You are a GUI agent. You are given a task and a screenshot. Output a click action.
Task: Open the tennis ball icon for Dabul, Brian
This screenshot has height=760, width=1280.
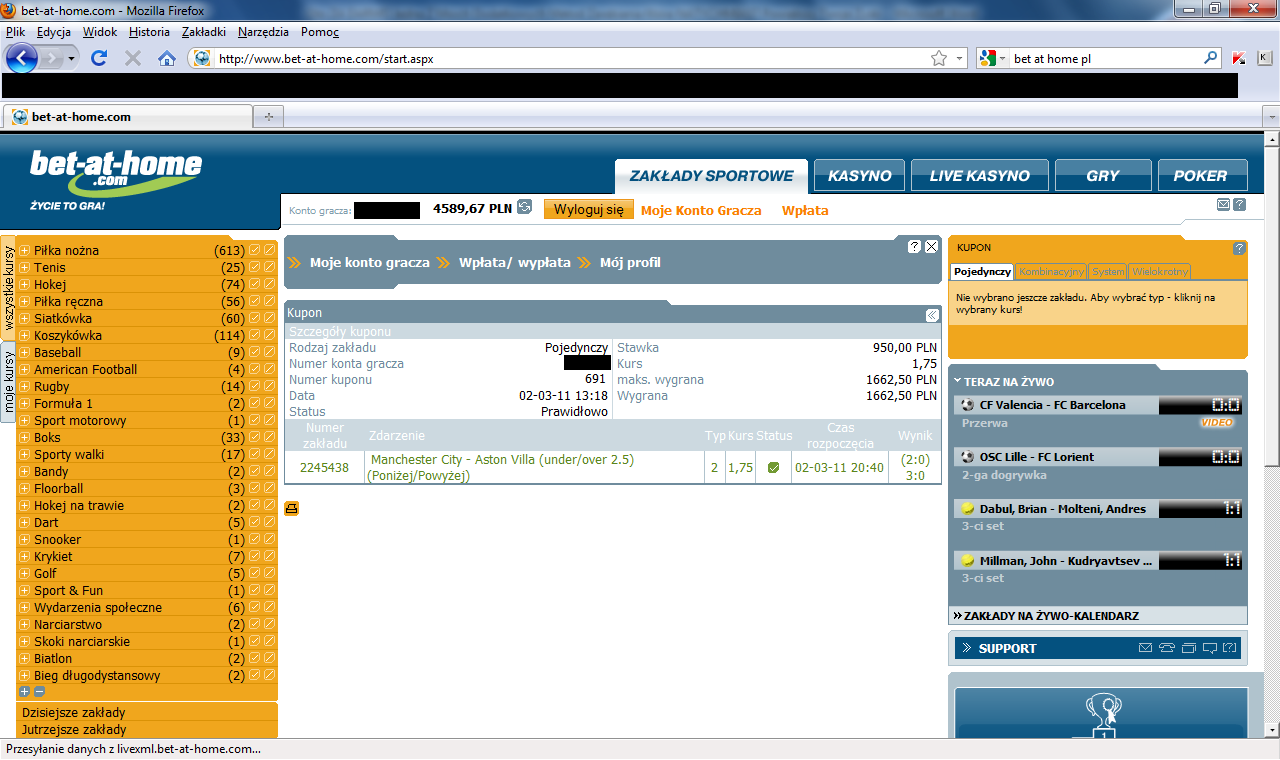[967, 509]
